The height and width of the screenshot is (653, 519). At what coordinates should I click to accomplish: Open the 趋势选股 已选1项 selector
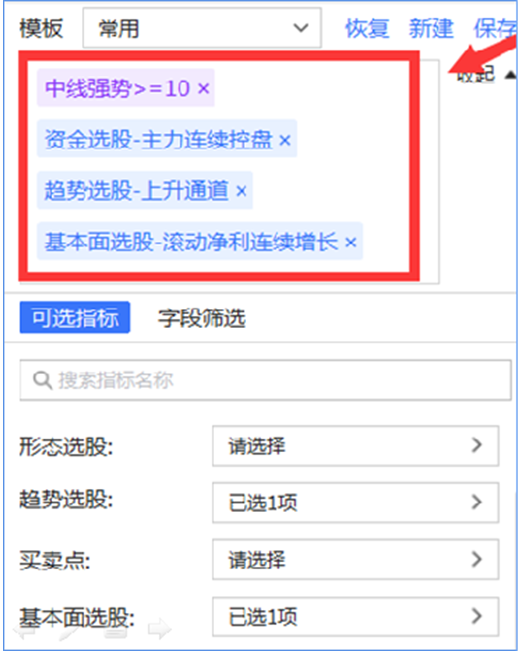[356, 502]
